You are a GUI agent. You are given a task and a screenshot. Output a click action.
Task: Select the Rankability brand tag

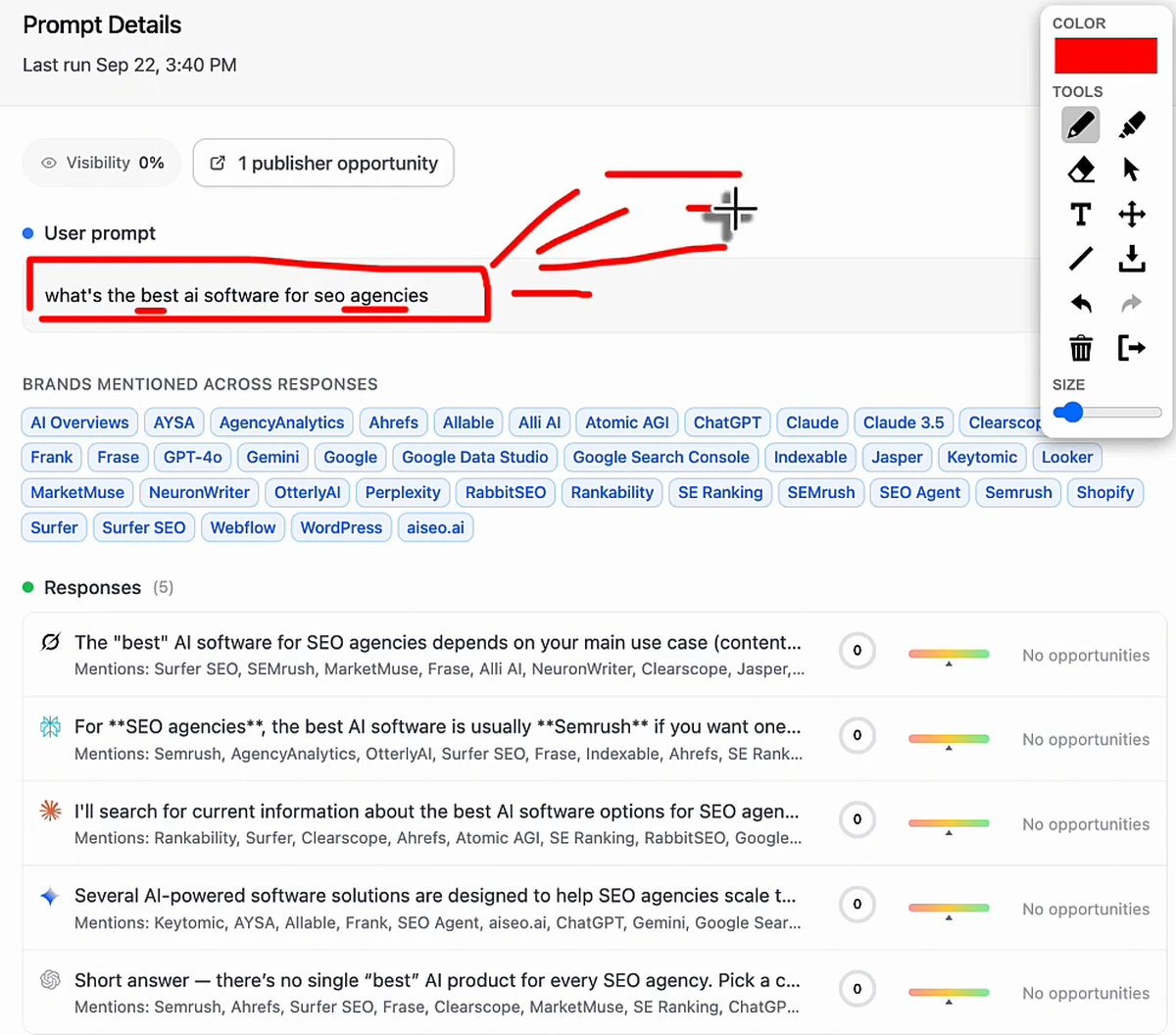[x=612, y=492]
